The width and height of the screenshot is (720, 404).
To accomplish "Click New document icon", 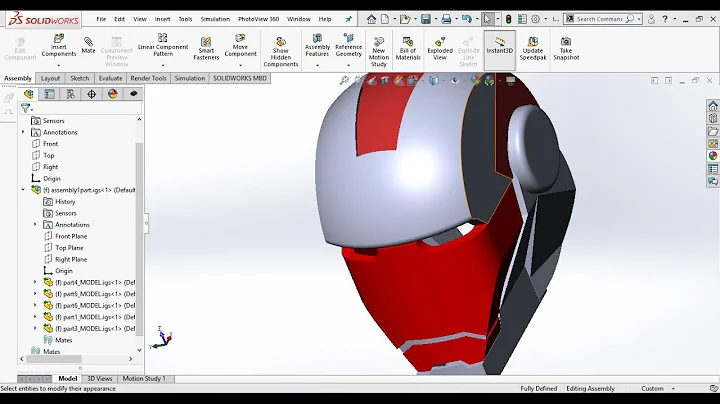I will click(385, 19).
